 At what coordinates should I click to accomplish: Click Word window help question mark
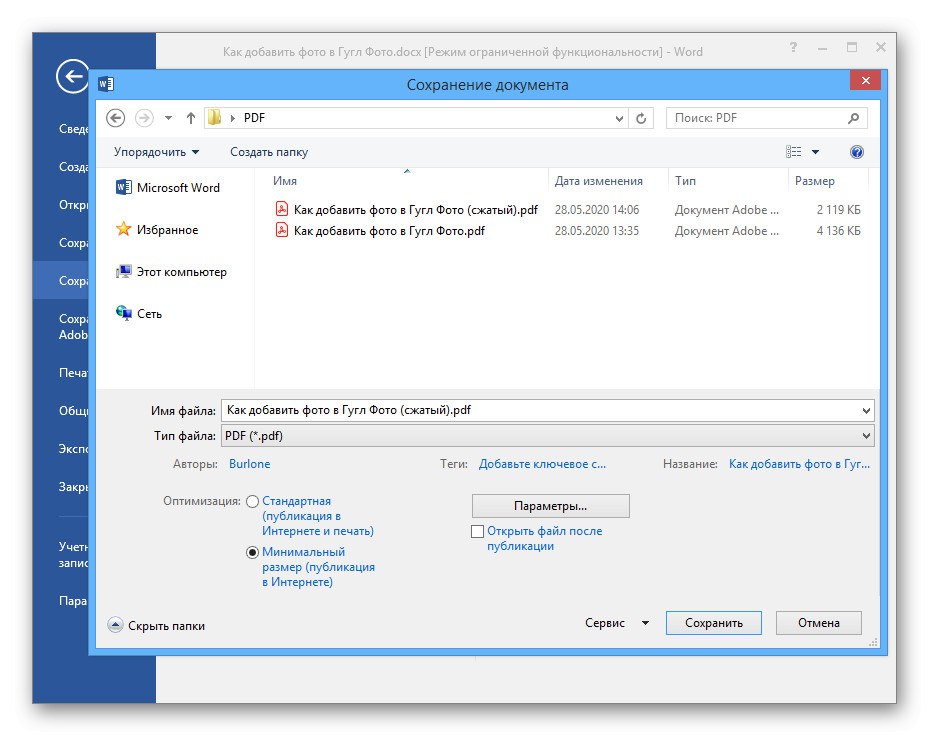coord(793,47)
